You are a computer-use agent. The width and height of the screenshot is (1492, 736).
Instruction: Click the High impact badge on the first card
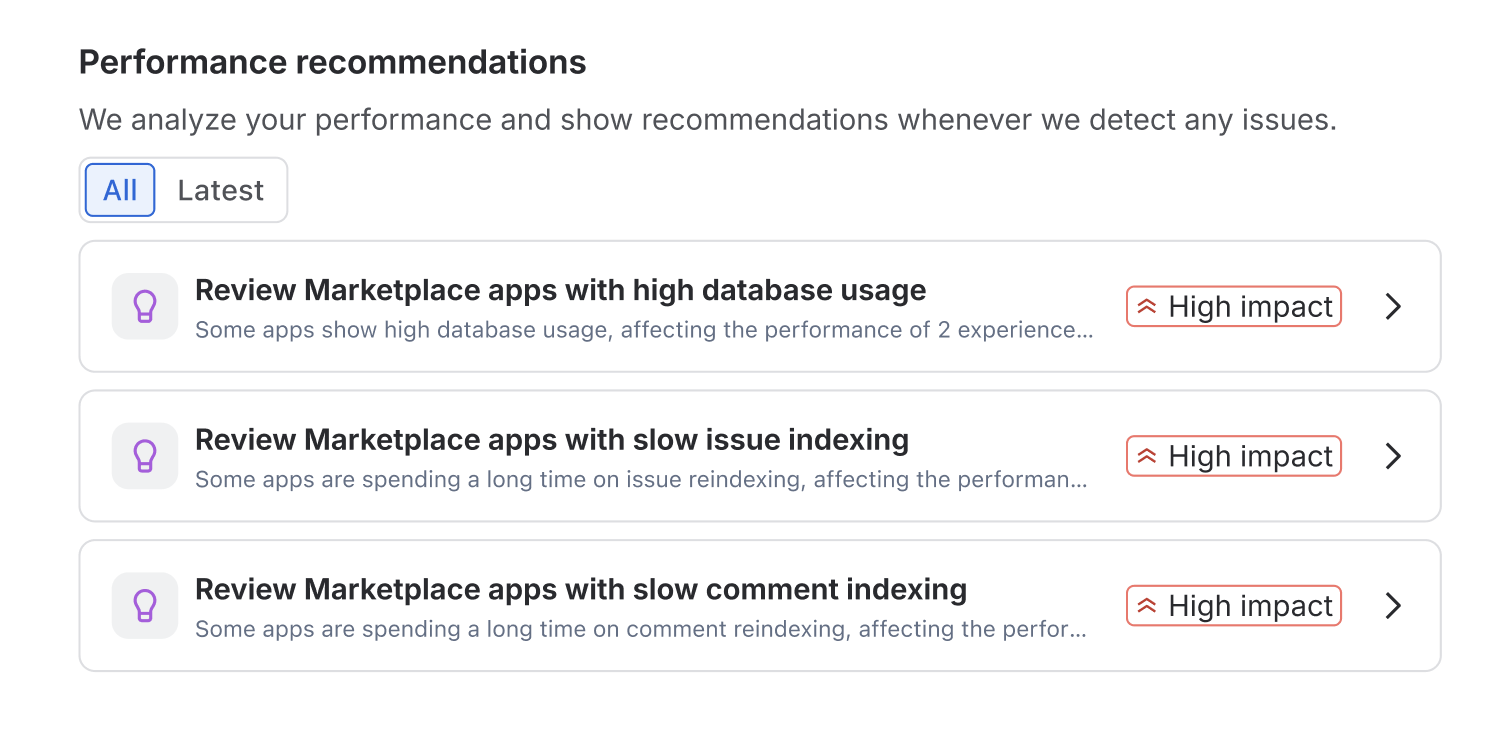coord(1233,306)
